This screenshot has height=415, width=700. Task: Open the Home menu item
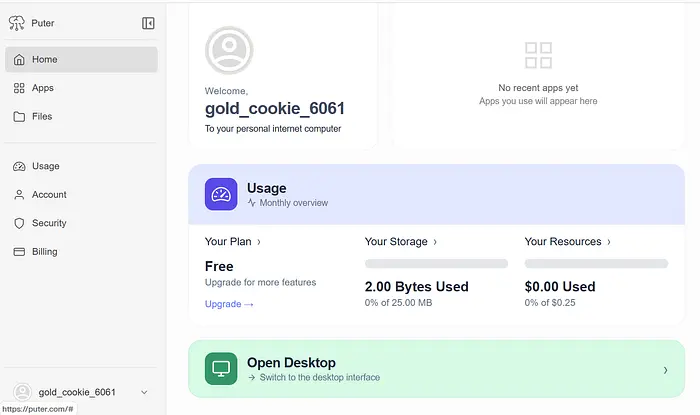[x=81, y=59]
